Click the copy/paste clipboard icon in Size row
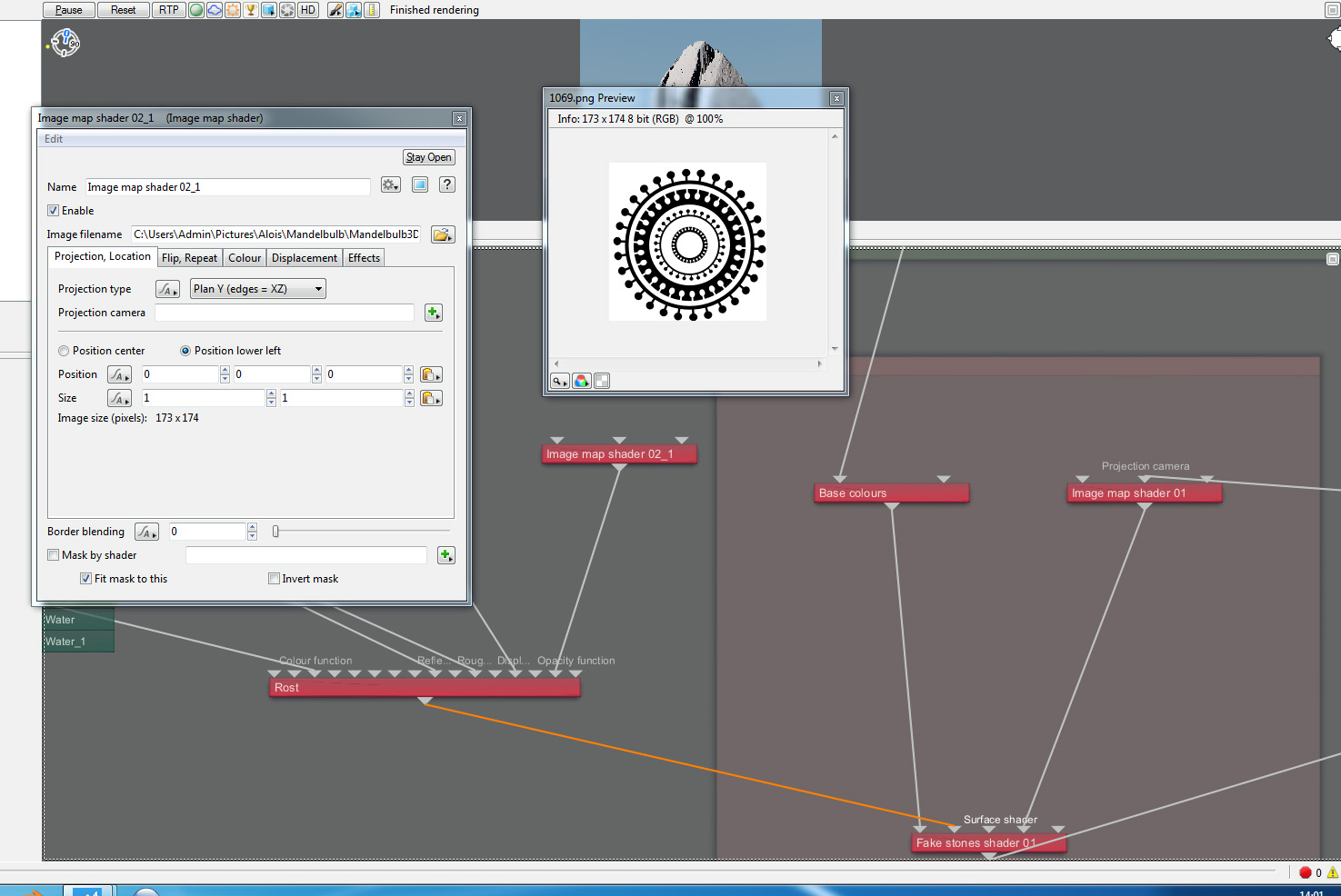1341x896 pixels. coord(431,398)
